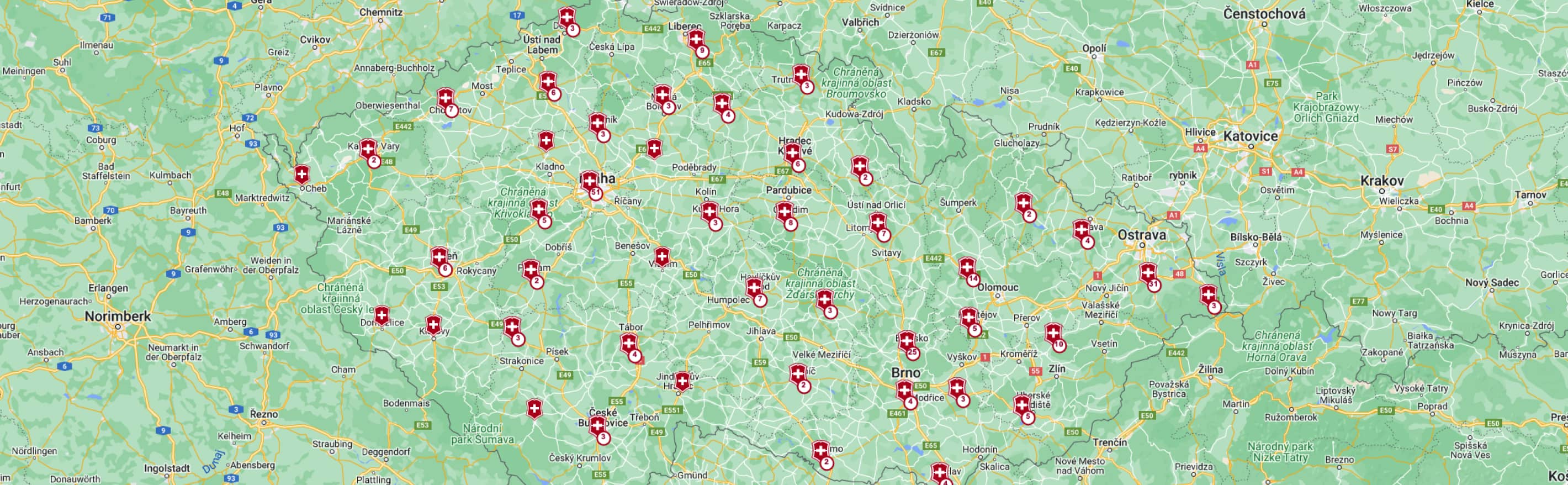Select the České Budějovice marker with 3
1568x485 pixels.
(x=598, y=427)
